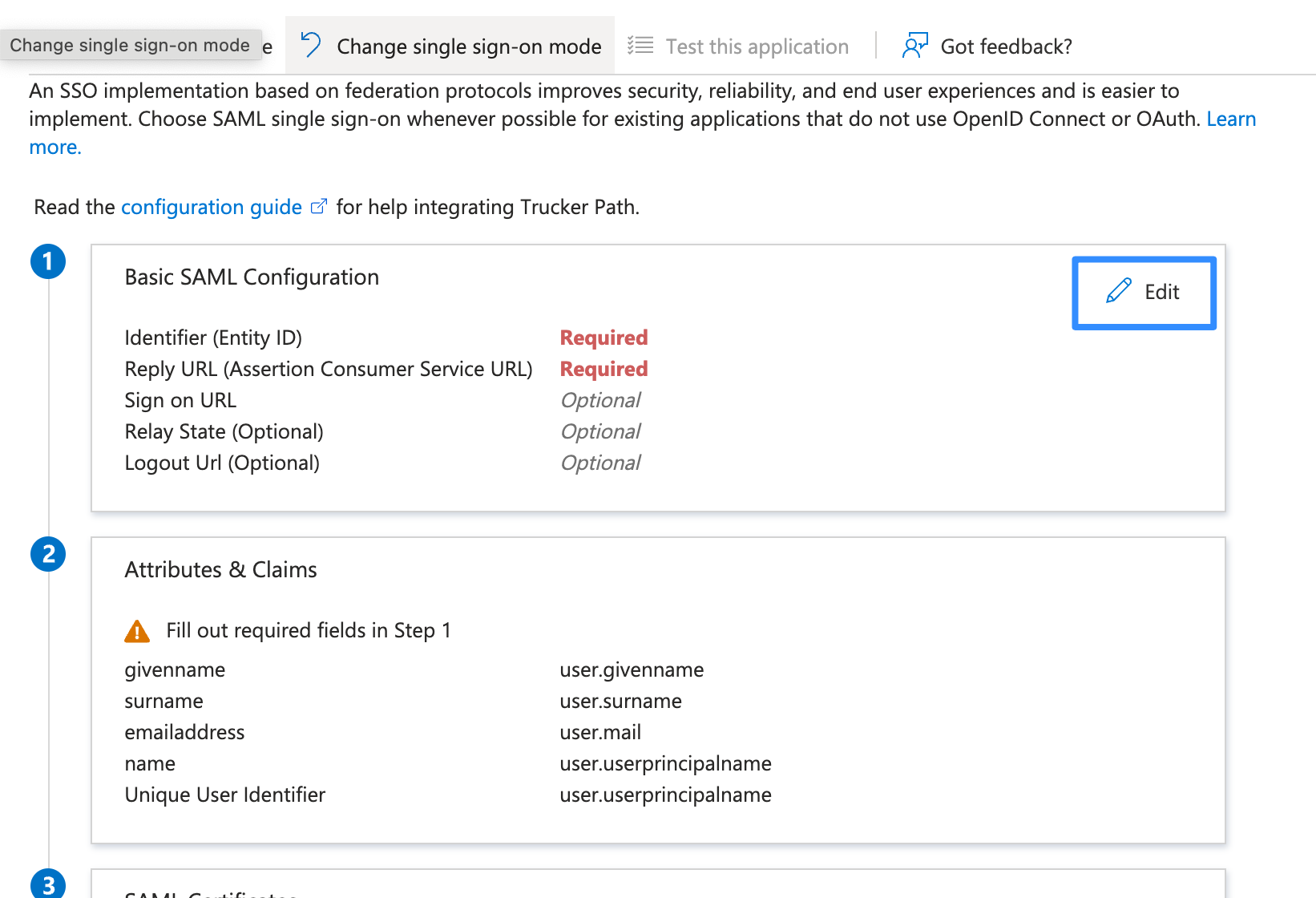
Task: Click the external link icon beside configuration guide
Action: 319,207
